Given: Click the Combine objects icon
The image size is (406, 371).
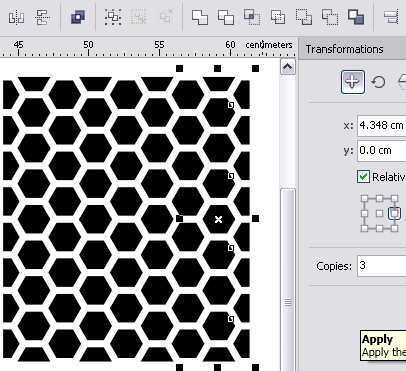Looking at the screenshot, I should pos(78,17).
